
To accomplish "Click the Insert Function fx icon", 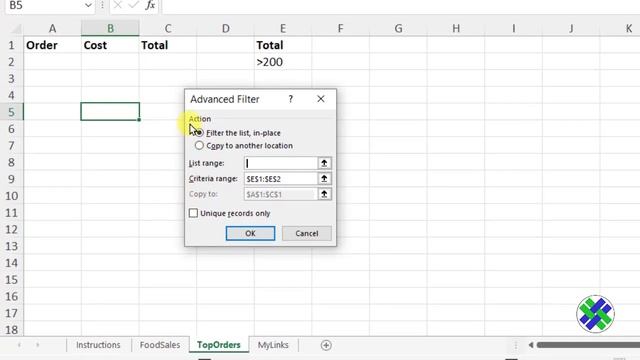I will (x=150, y=5).
